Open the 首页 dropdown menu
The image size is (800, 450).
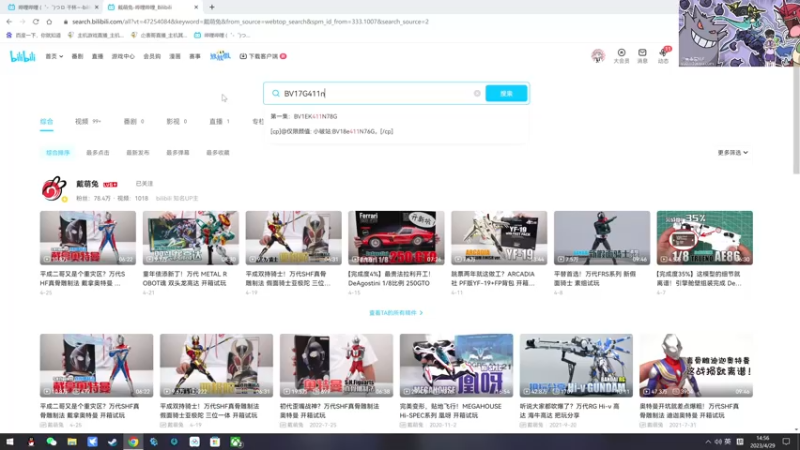54,56
